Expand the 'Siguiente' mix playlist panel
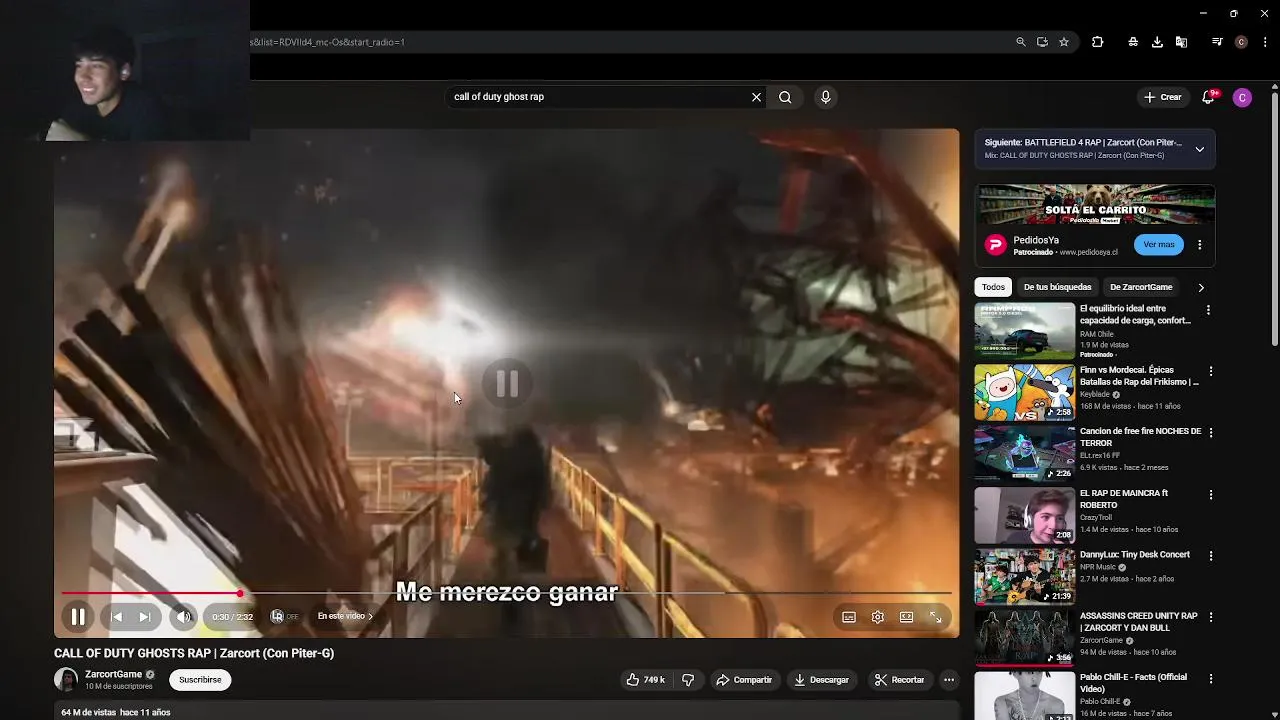This screenshot has height=720, width=1280. pos(1199,149)
